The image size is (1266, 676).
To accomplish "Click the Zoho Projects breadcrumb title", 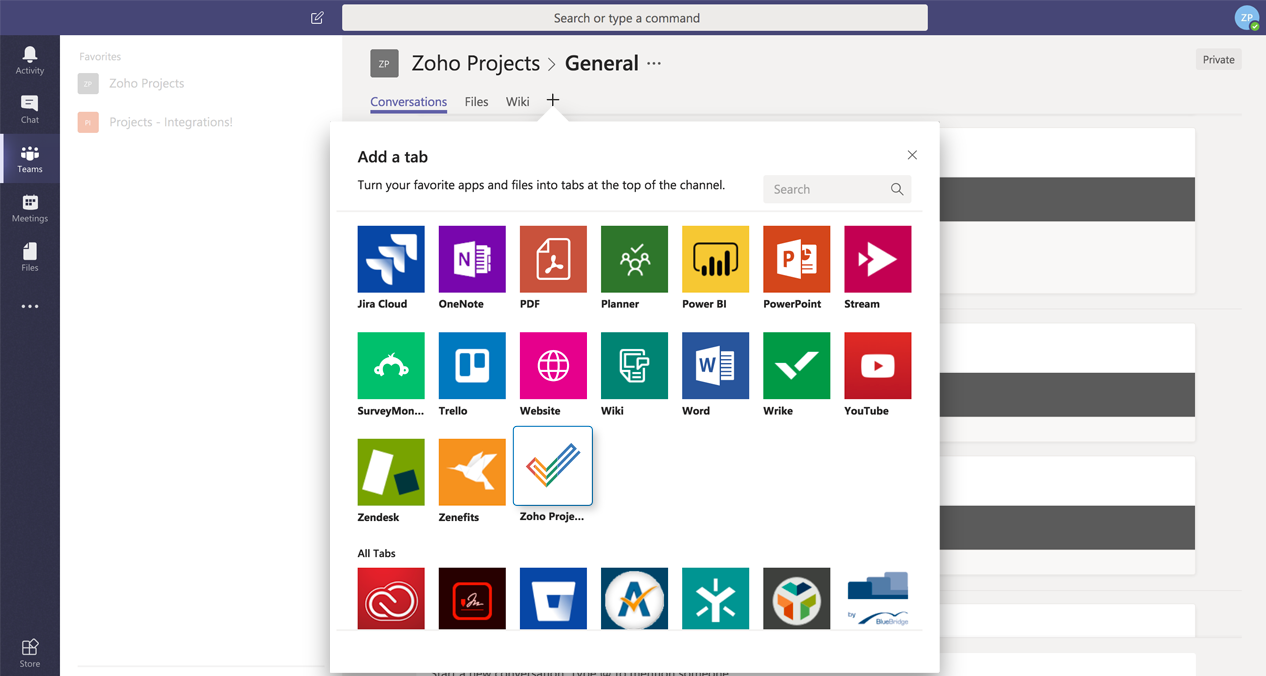I will point(475,63).
